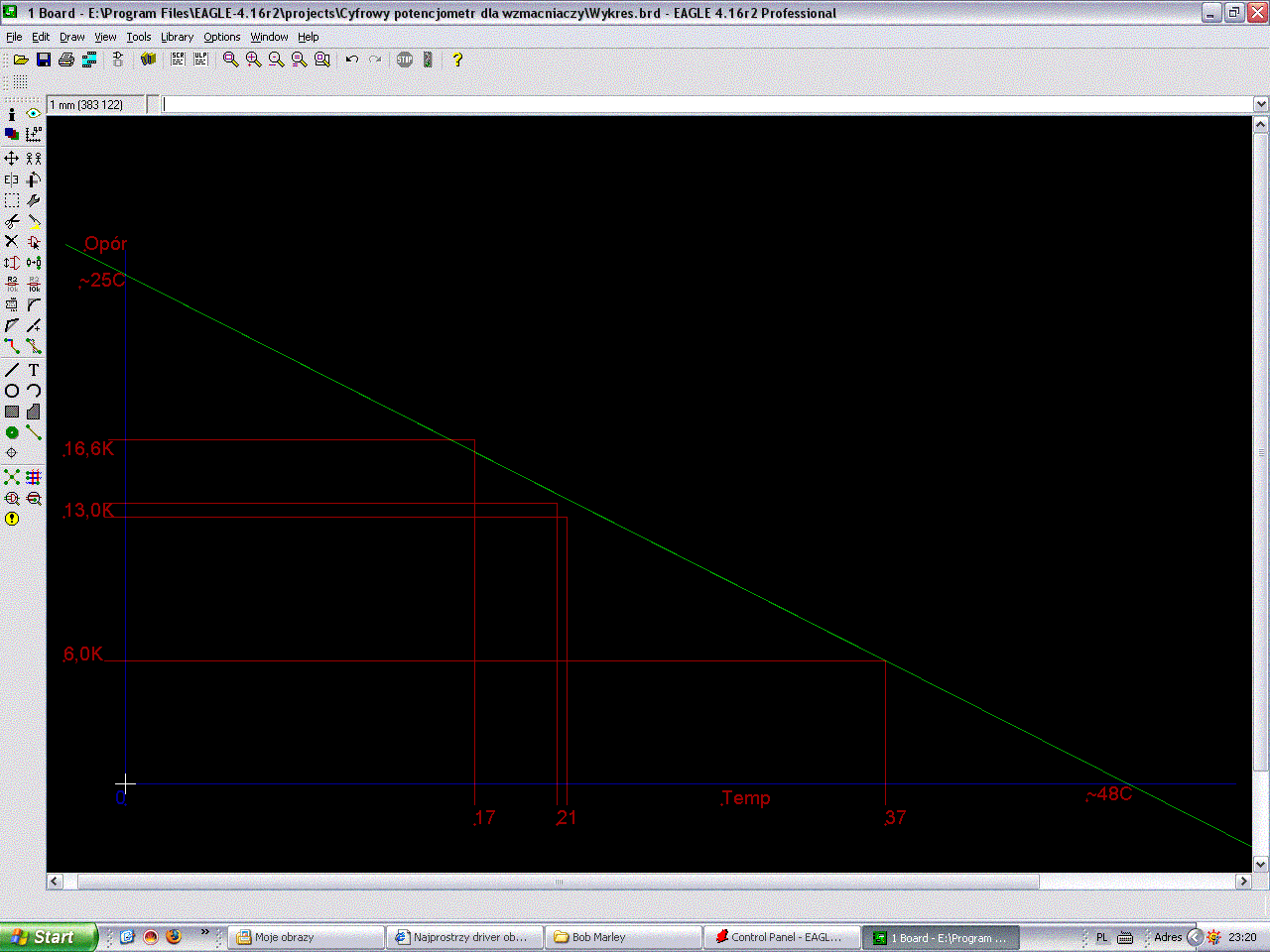Viewport: 1270px width, 952px height.
Task: Select the Circle tool
Action: pos(12,391)
